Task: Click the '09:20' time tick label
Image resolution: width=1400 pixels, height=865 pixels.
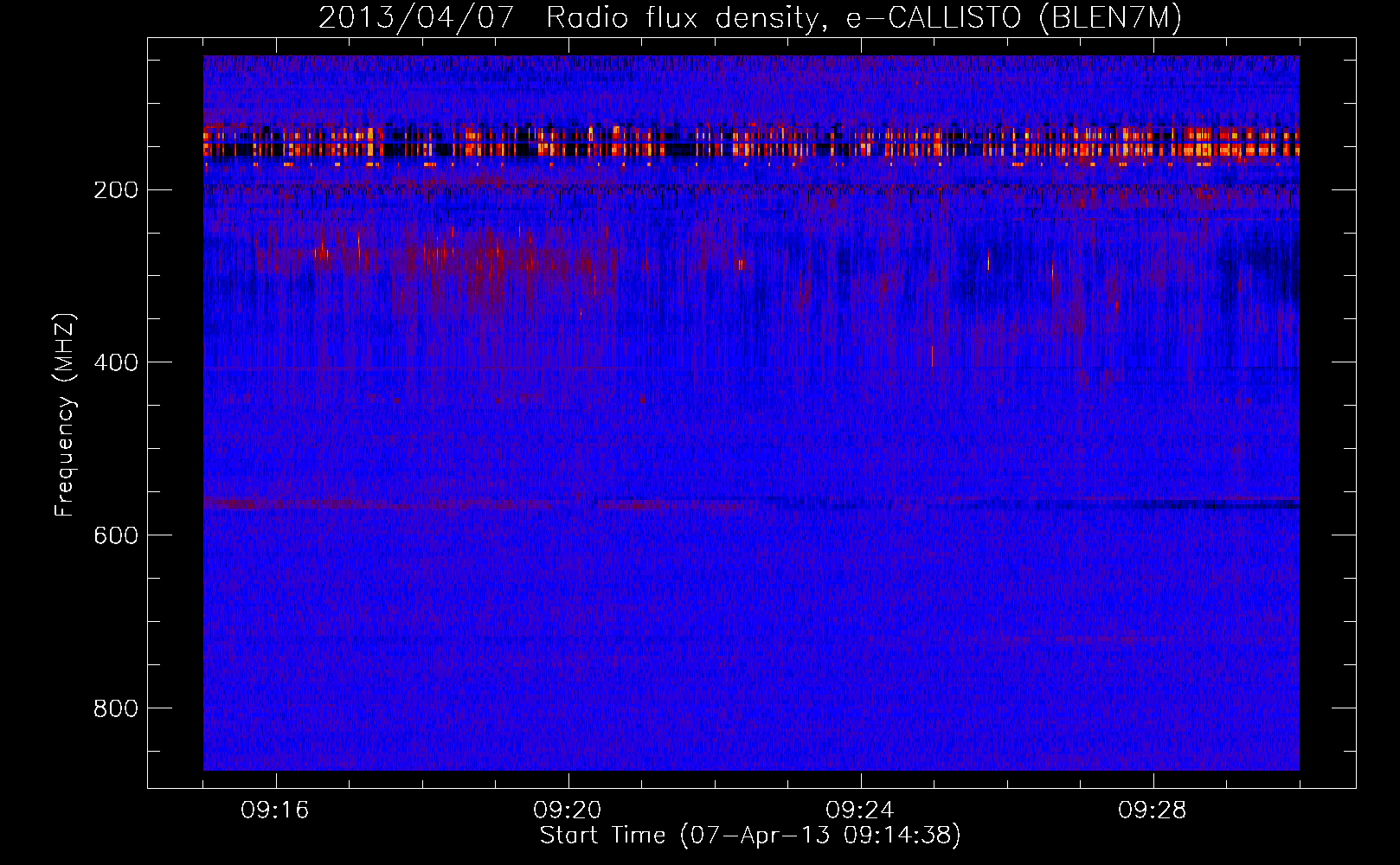Action: click(x=568, y=811)
